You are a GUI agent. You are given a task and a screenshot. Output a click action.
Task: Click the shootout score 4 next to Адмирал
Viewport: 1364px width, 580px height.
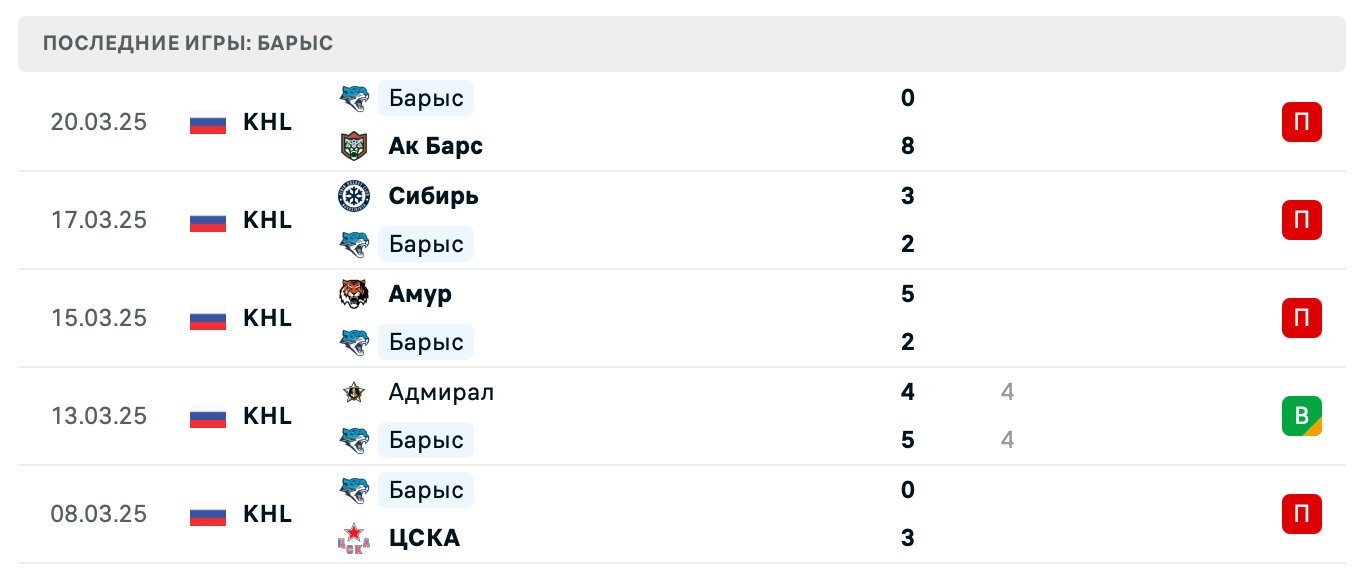point(1007,392)
